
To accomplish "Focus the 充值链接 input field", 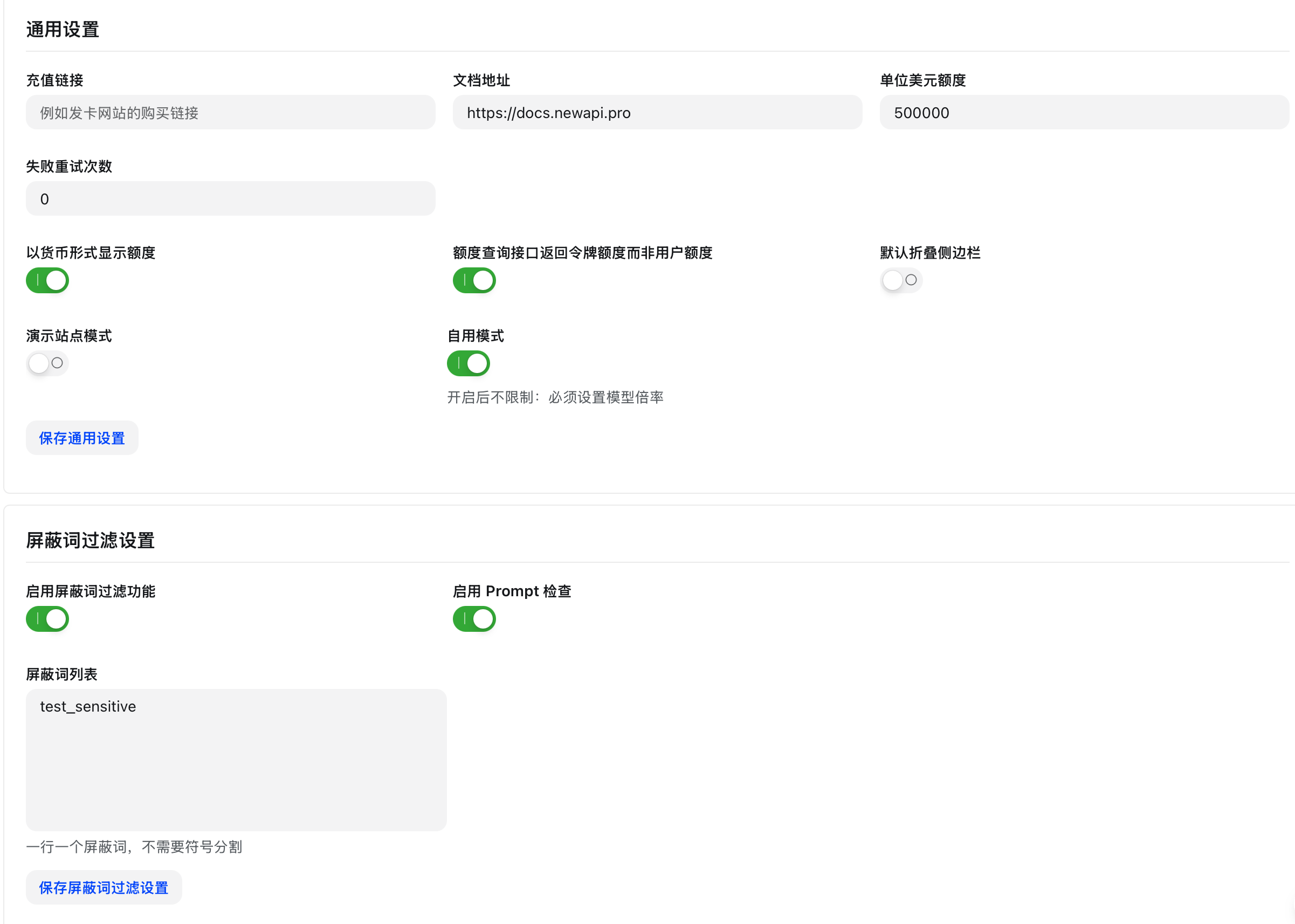I will point(230,113).
